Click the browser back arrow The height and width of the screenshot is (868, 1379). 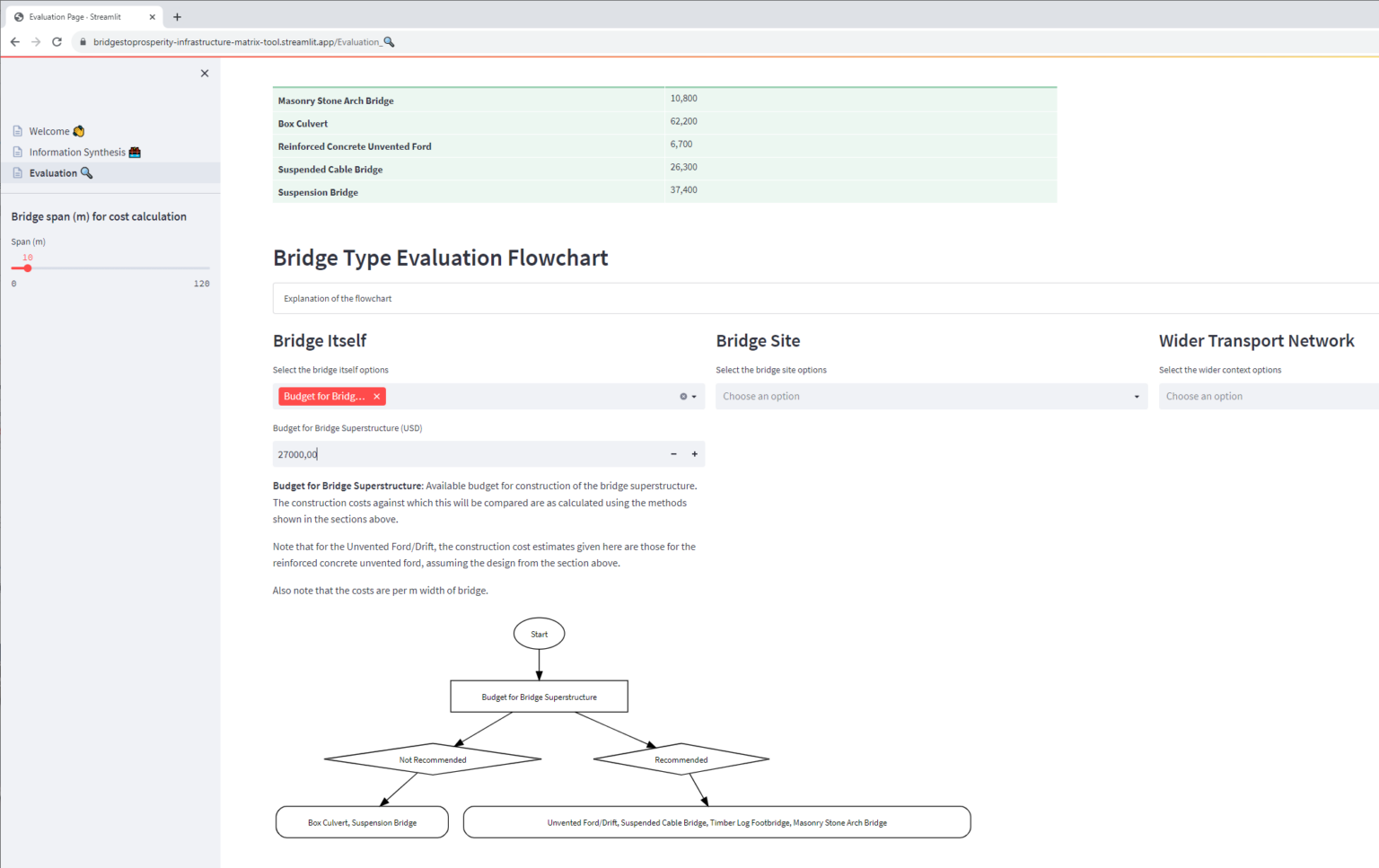pyautogui.click(x=15, y=42)
